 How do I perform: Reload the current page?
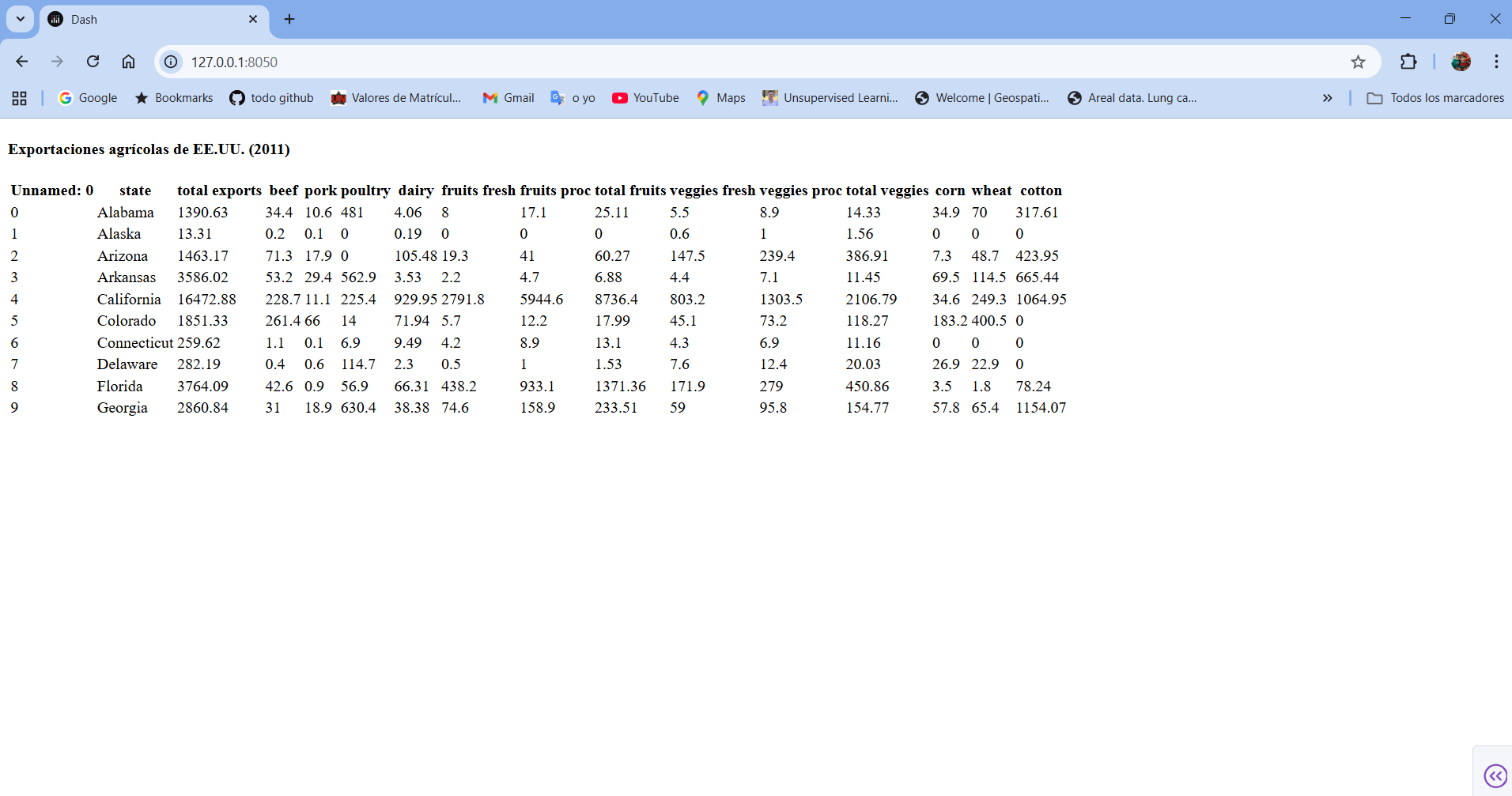click(93, 62)
